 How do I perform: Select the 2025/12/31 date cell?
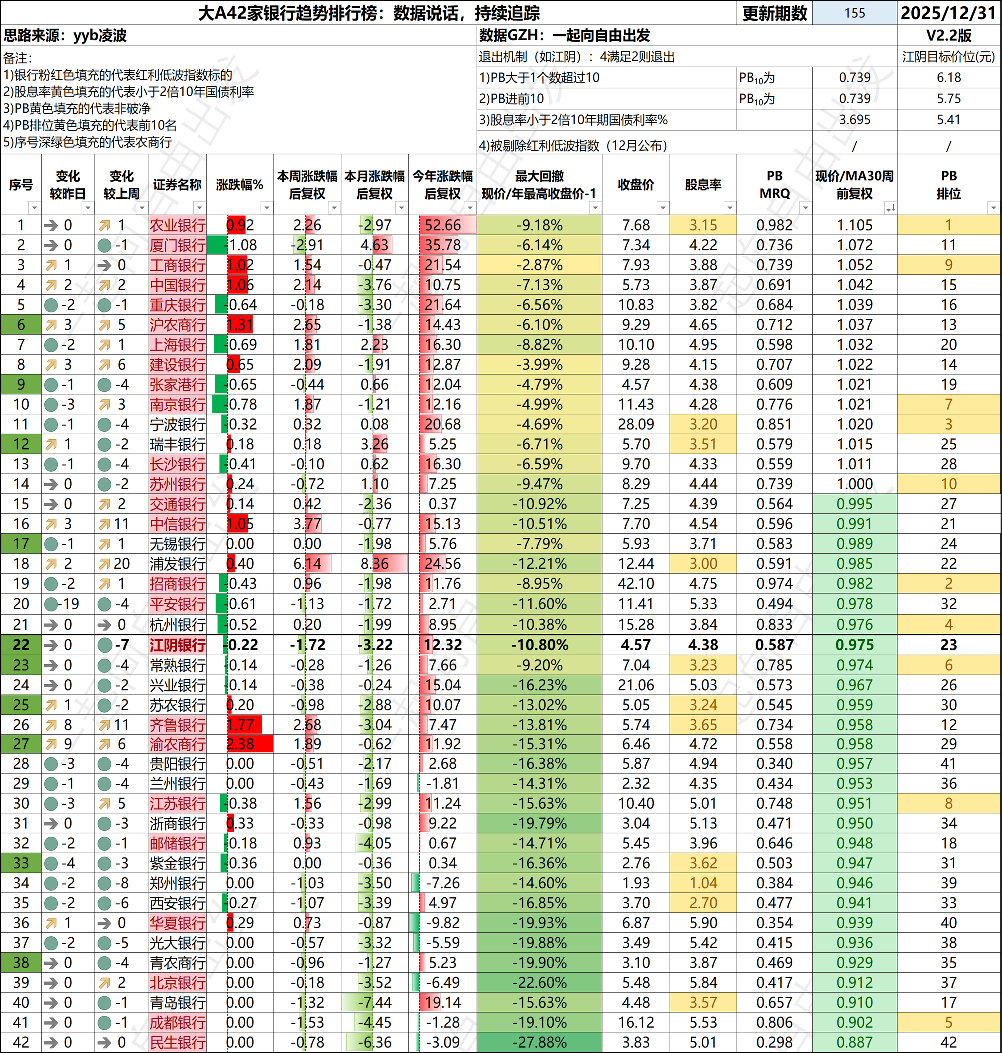tap(948, 13)
